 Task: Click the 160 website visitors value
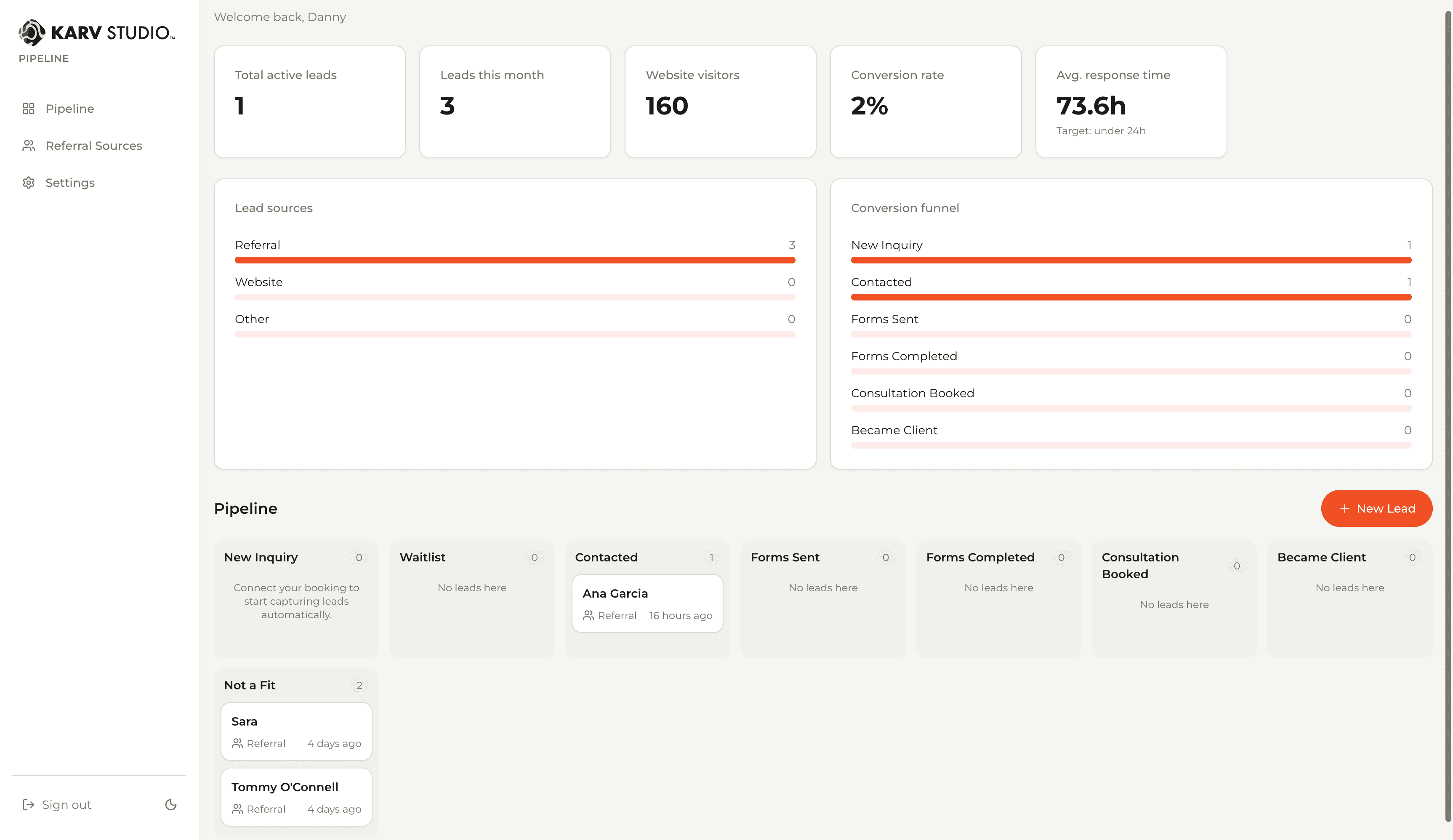coord(667,106)
